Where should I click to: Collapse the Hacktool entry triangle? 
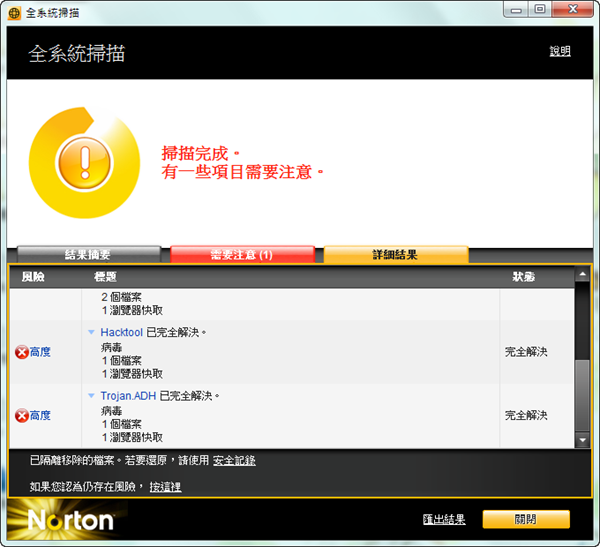(91, 332)
